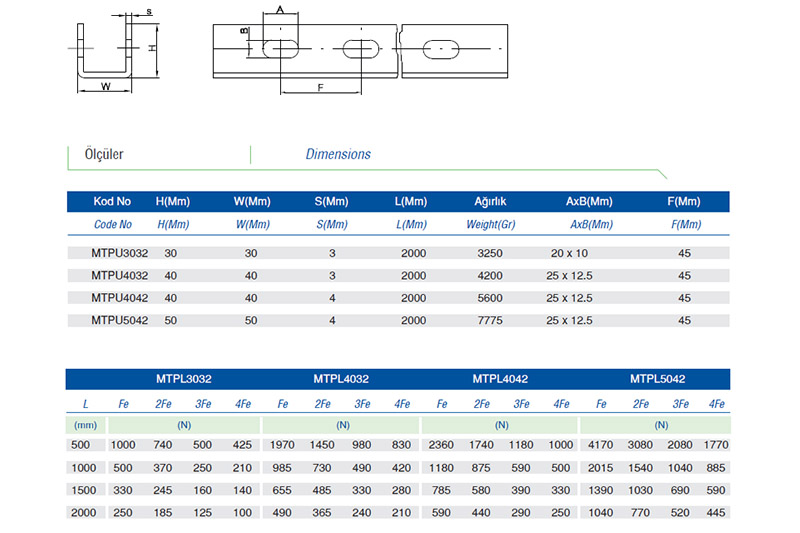
Task: Select product code 'MTPU4032'
Action: pos(119,275)
